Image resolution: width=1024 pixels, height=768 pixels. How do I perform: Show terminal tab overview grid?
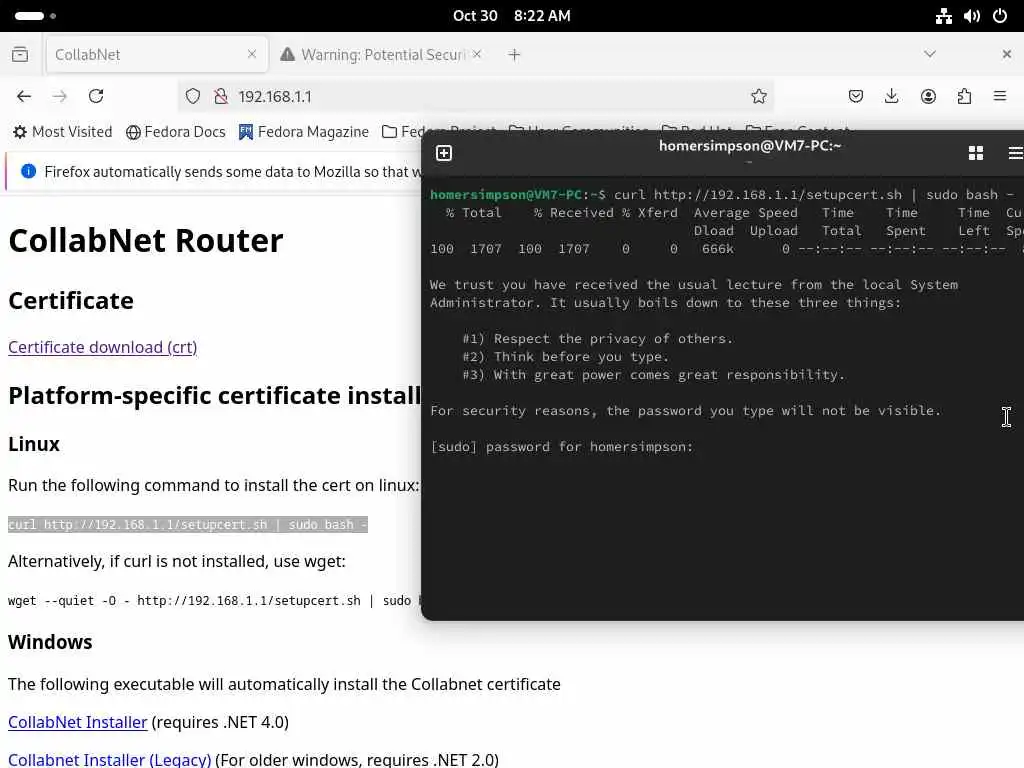976,153
